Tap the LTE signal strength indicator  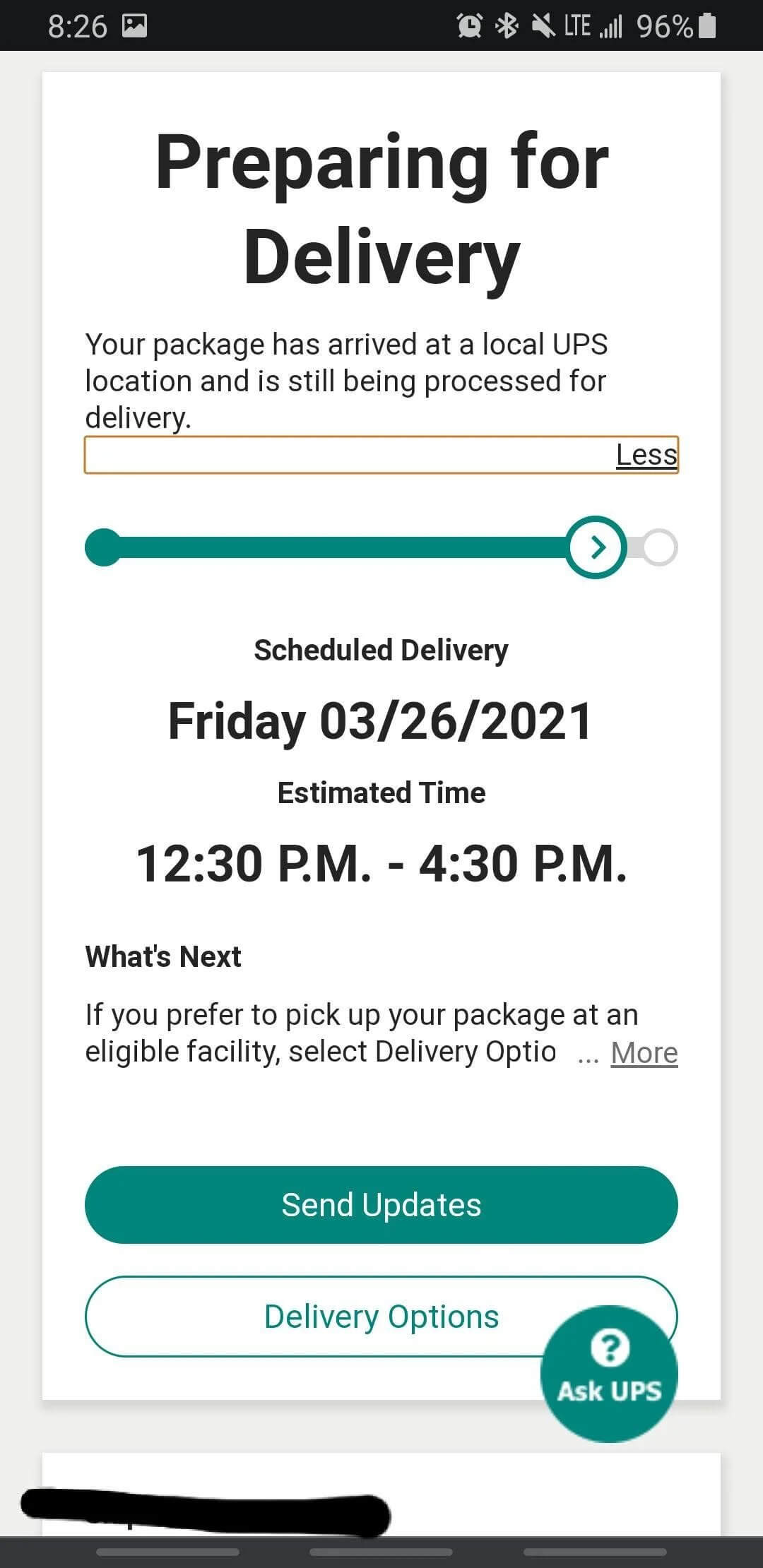coord(593,26)
